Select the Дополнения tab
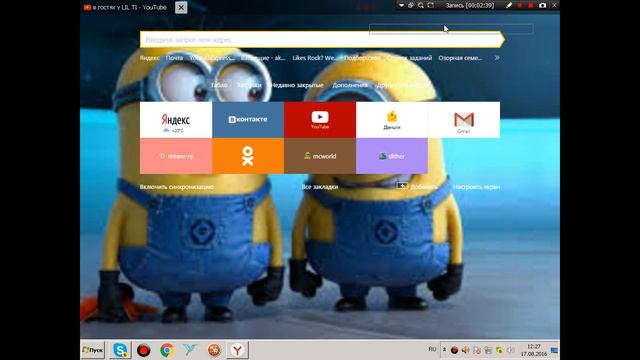 350,85
